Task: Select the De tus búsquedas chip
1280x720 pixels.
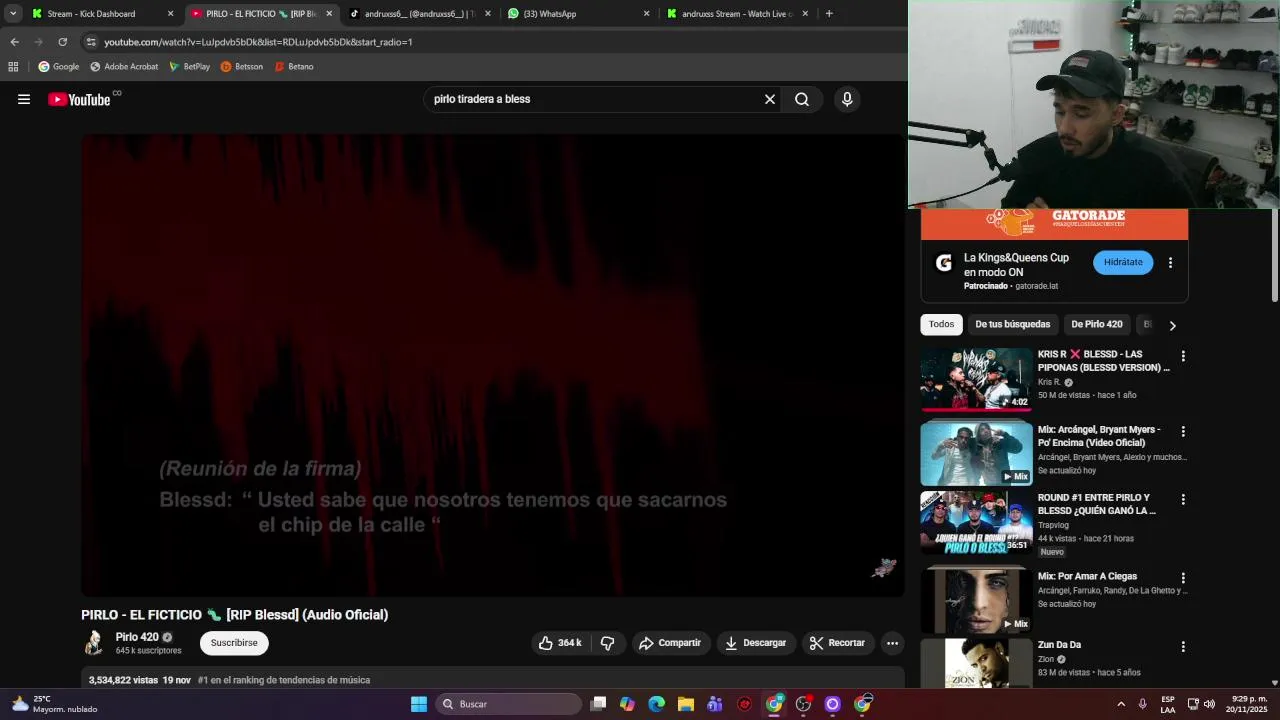Action: pyautogui.click(x=1012, y=324)
